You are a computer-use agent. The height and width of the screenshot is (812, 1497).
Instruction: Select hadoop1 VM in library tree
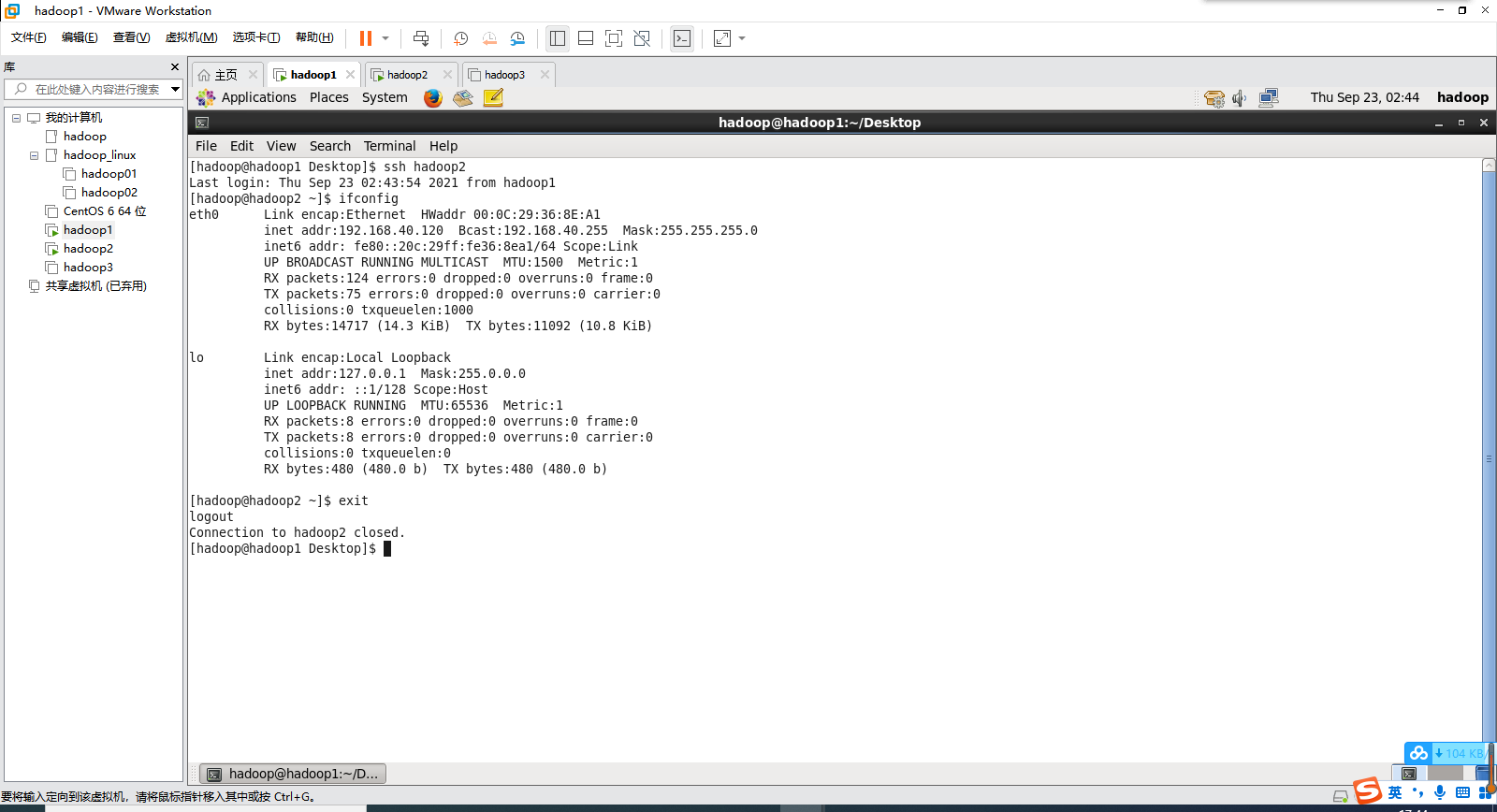88,230
